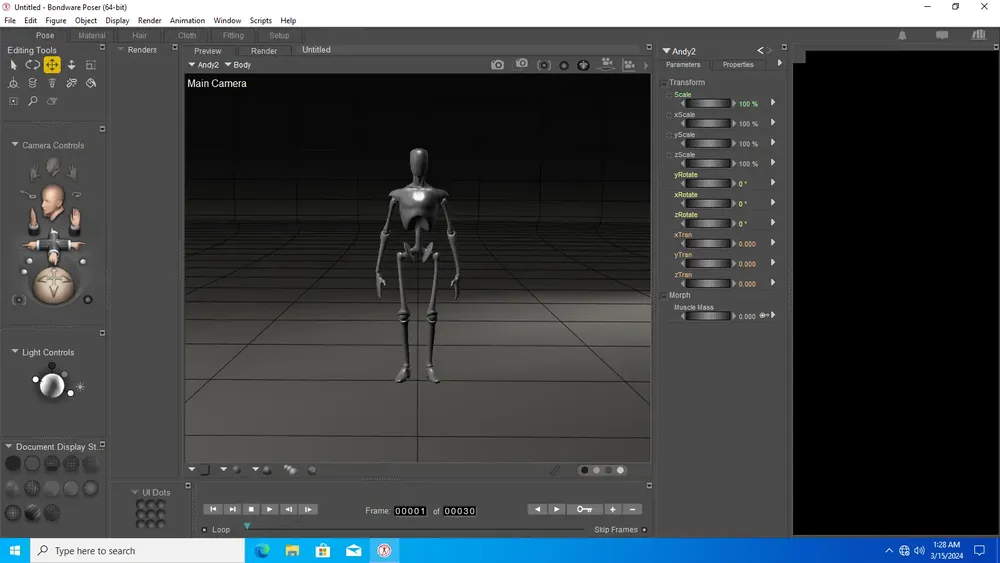Open the library shelves icon top right
The image size is (1000, 563).
click(x=979, y=35)
